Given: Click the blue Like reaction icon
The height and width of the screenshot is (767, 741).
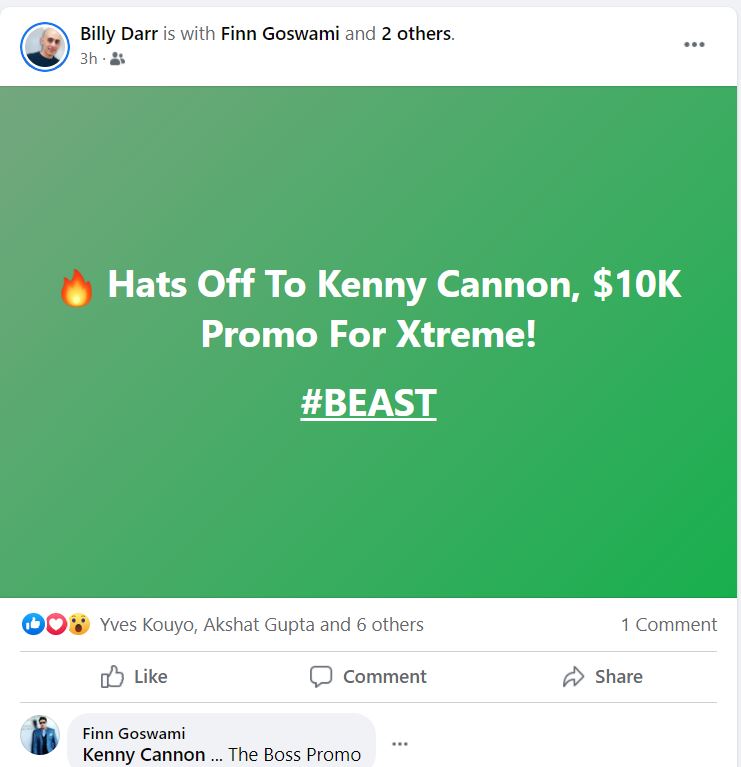Looking at the screenshot, I should coord(33,624).
